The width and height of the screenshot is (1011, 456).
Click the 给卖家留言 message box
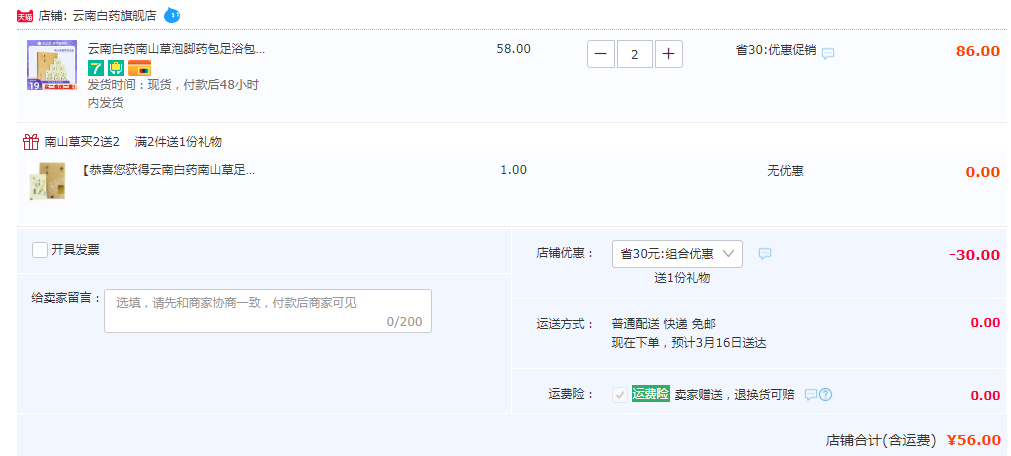pos(268,311)
